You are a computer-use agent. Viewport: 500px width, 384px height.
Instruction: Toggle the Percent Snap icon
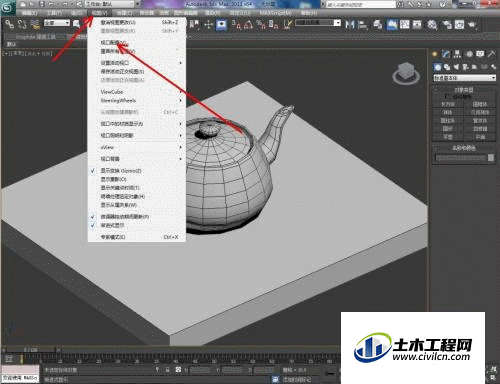261,25
